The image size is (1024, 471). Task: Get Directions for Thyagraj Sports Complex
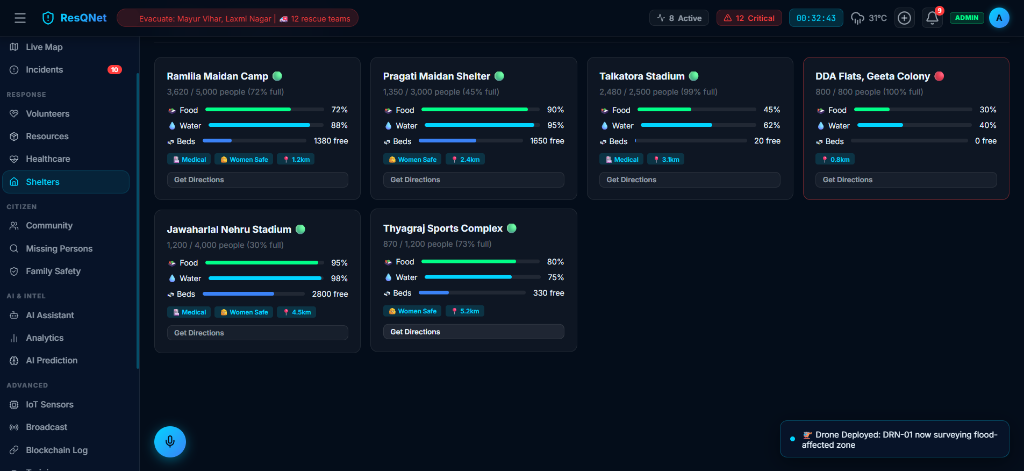[x=473, y=332]
